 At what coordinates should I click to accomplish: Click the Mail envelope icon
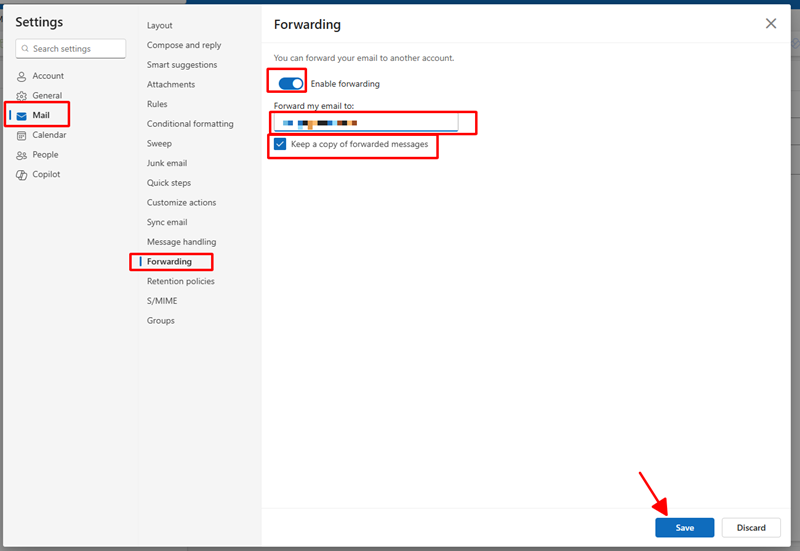22,116
